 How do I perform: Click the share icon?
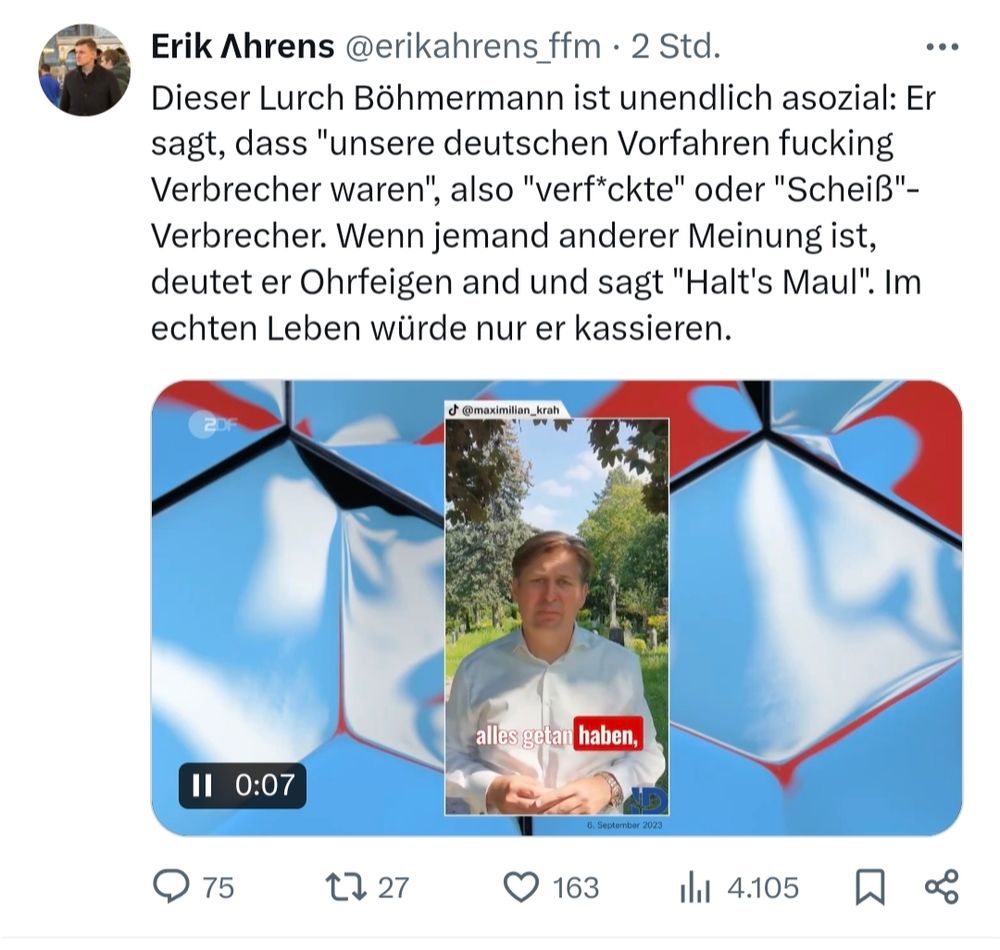pyautogui.click(x=941, y=887)
